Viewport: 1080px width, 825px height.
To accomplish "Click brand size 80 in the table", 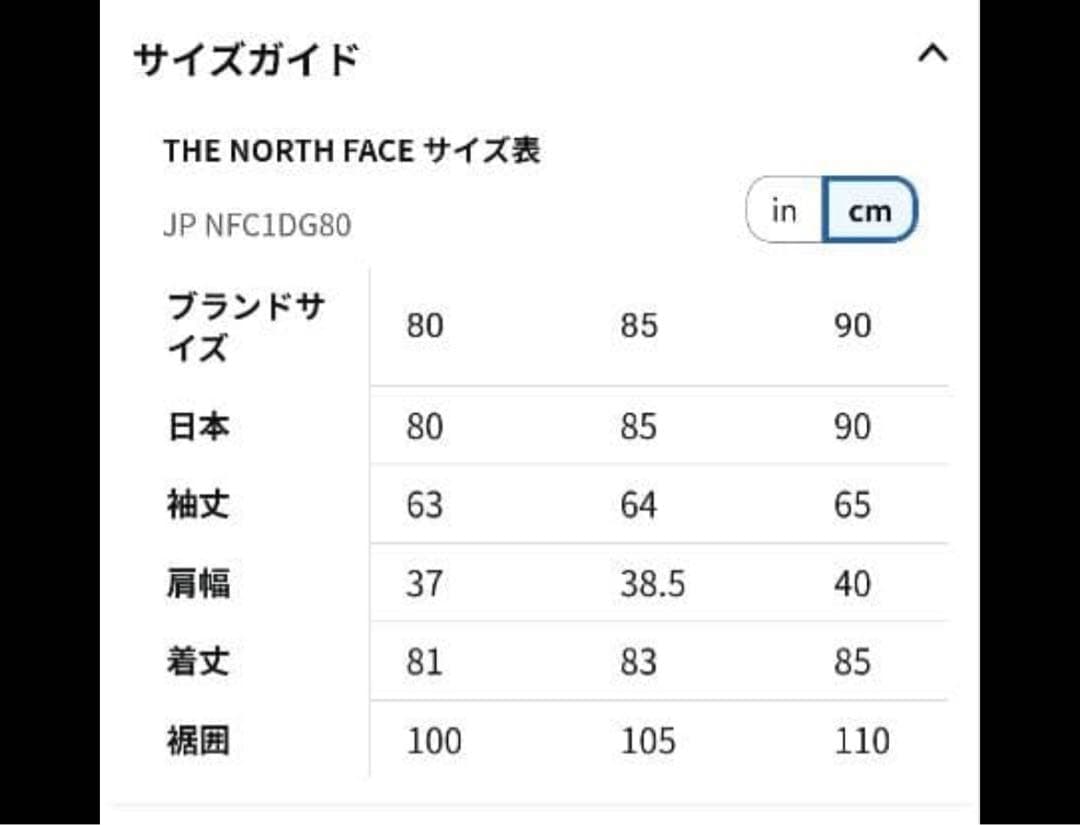I will (x=425, y=325).
